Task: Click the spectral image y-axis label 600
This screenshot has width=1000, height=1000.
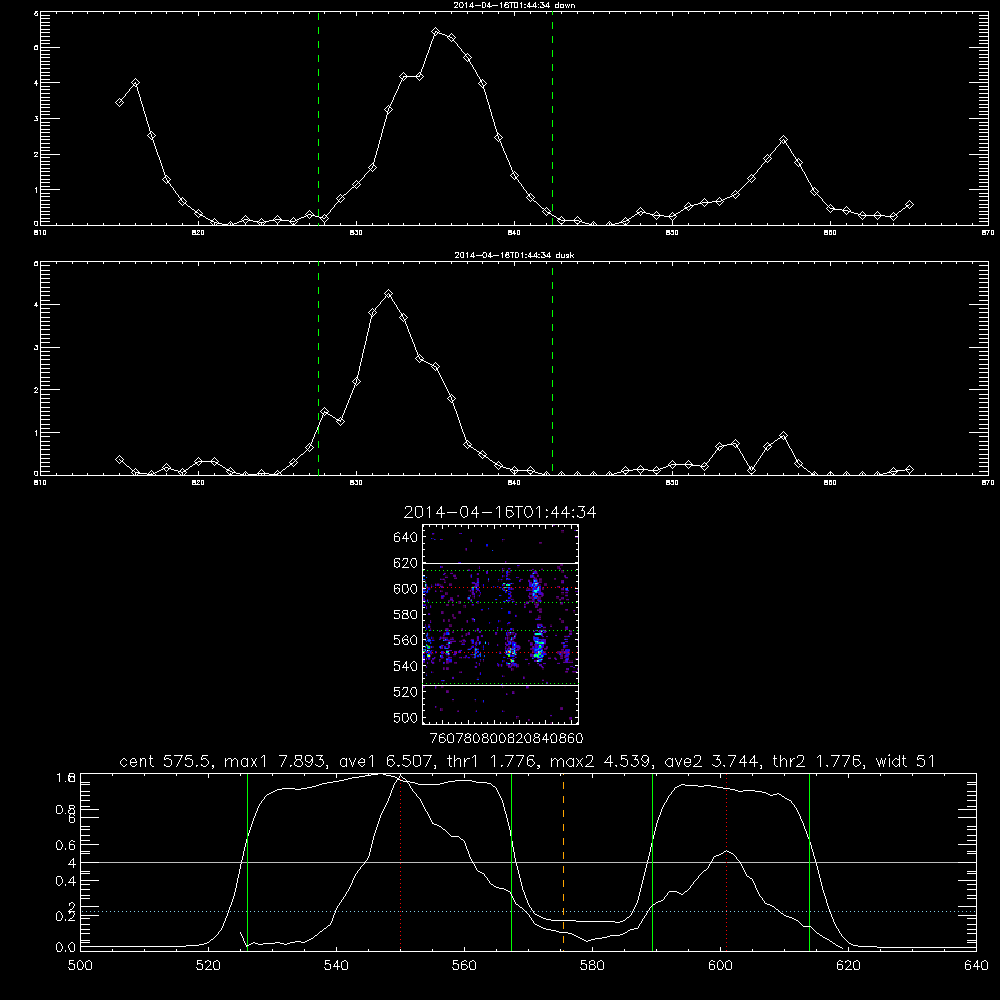Action: (406, 589)
